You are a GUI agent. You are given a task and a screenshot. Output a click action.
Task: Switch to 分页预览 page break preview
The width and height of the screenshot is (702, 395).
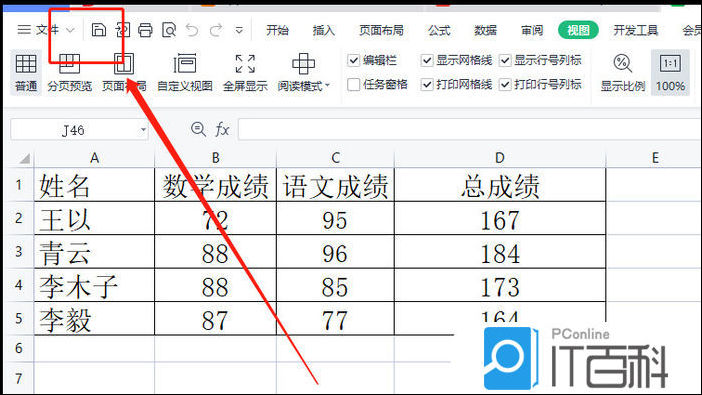[69, 73]
